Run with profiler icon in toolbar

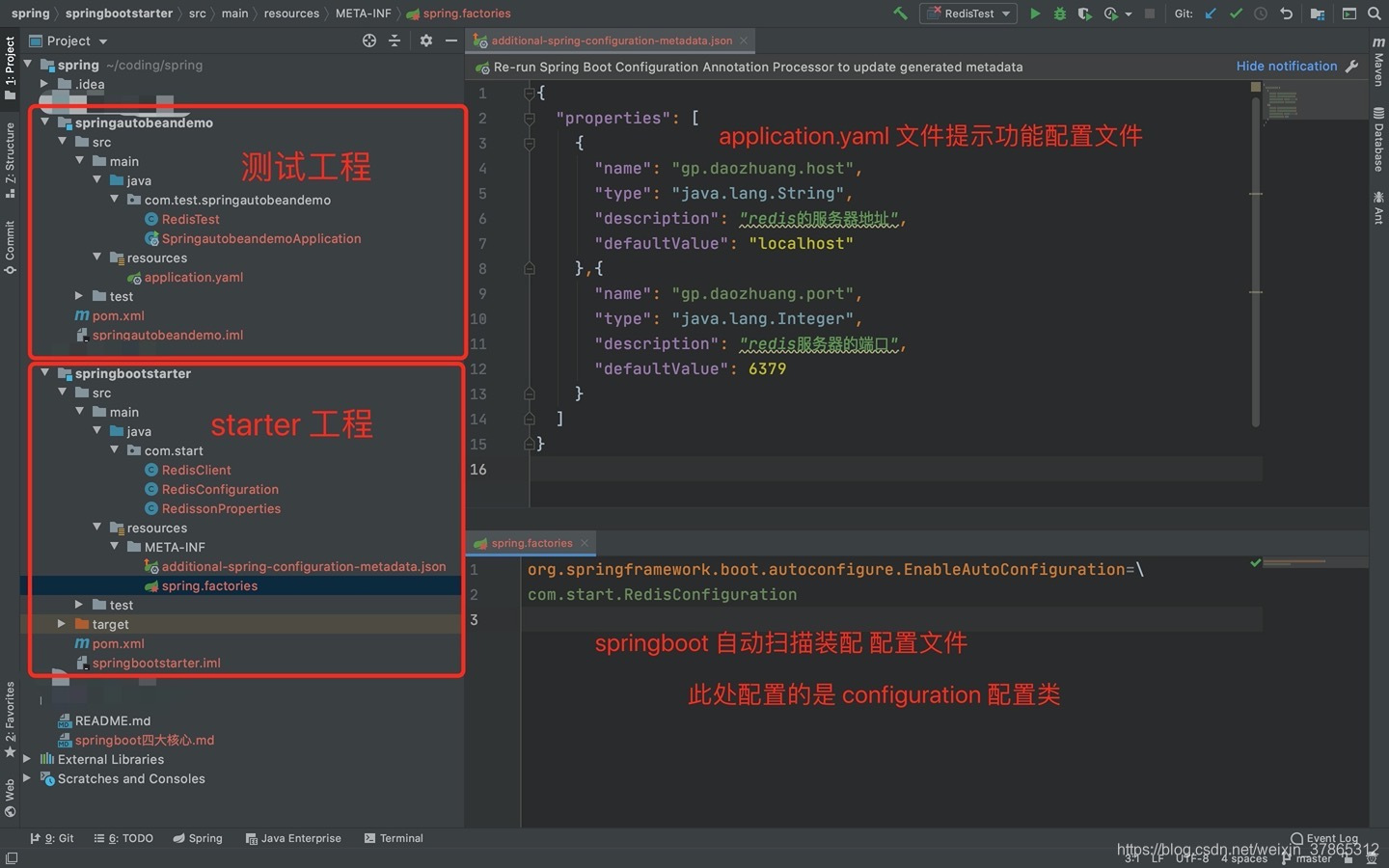pyautogui.click(x=1110, y=14)
